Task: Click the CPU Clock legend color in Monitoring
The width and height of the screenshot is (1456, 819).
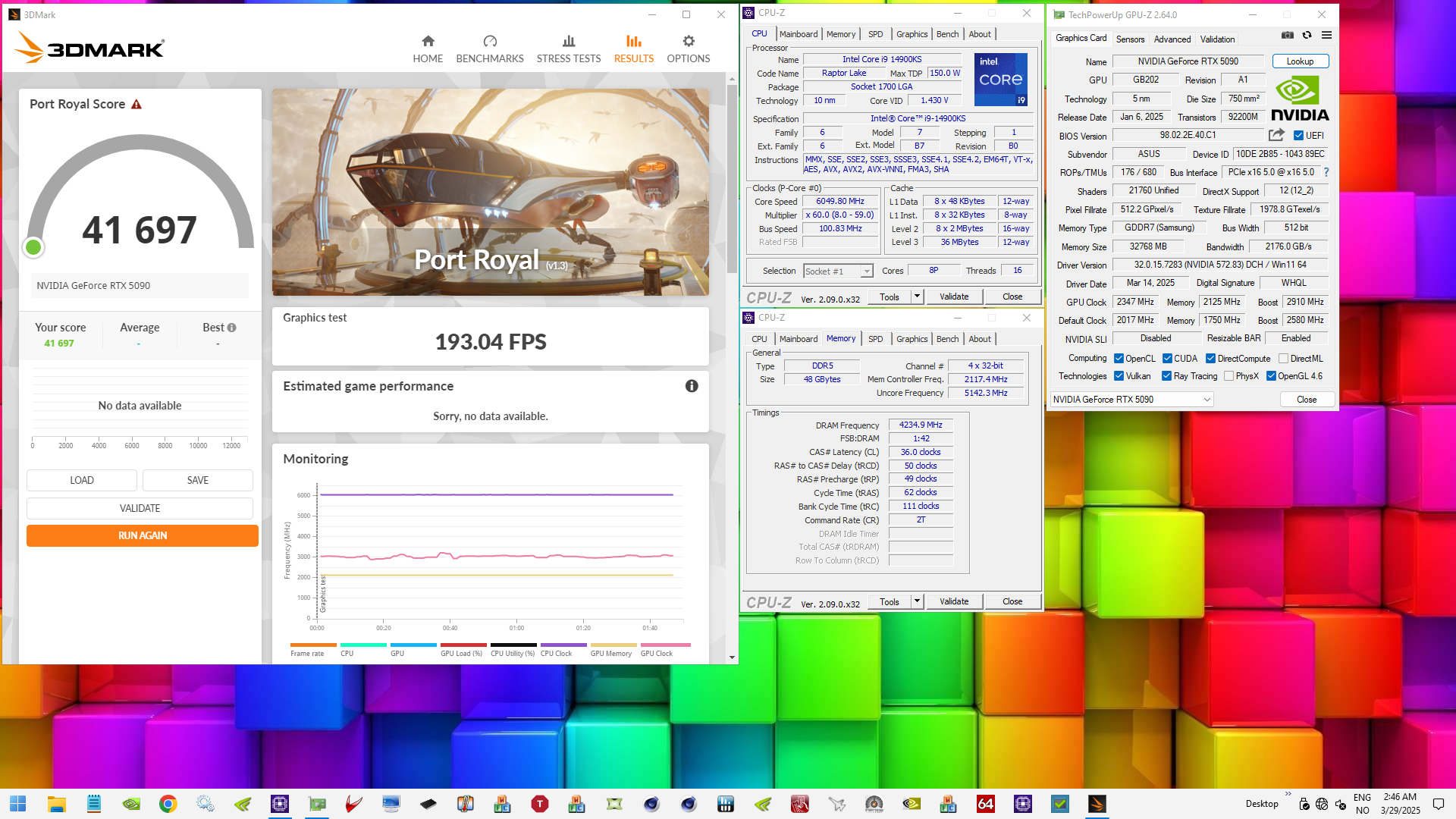Action: pos(563,645)
